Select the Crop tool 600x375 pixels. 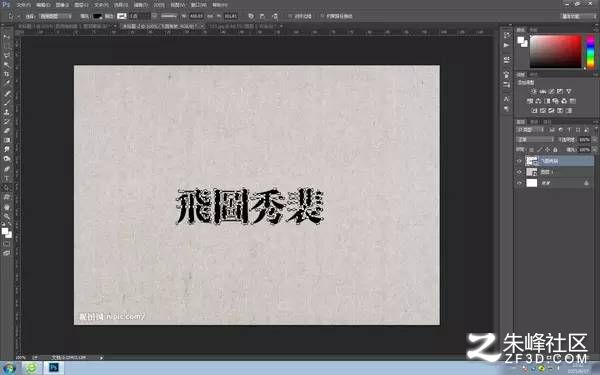tap(7, 73)
